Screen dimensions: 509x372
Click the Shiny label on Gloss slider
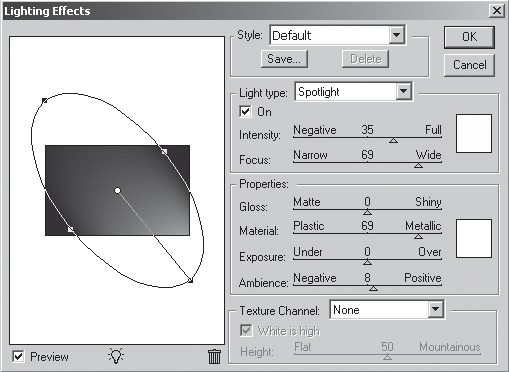428,202
